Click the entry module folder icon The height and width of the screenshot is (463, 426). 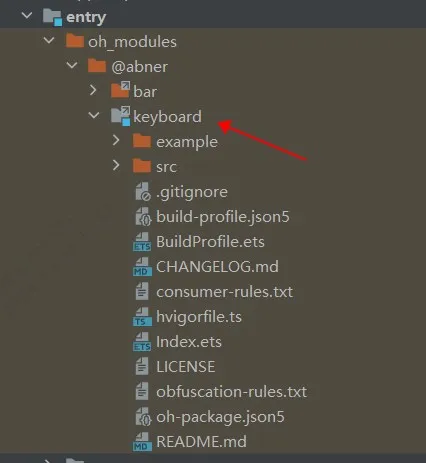coord(53,17)
